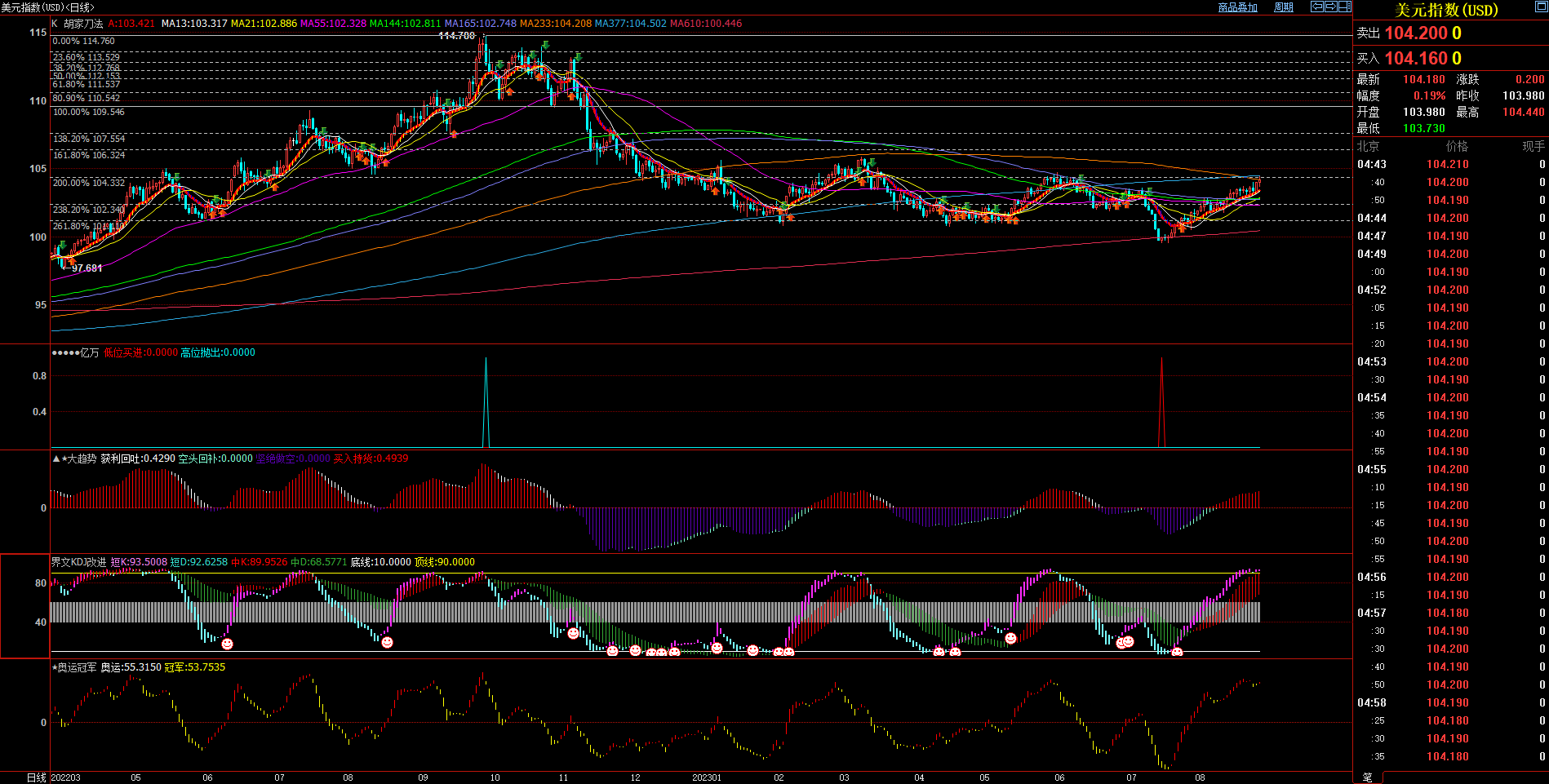Open the 商品叠加 overlay link
The width and height of the screenshot is (1549, 784).
(1237, 7)
